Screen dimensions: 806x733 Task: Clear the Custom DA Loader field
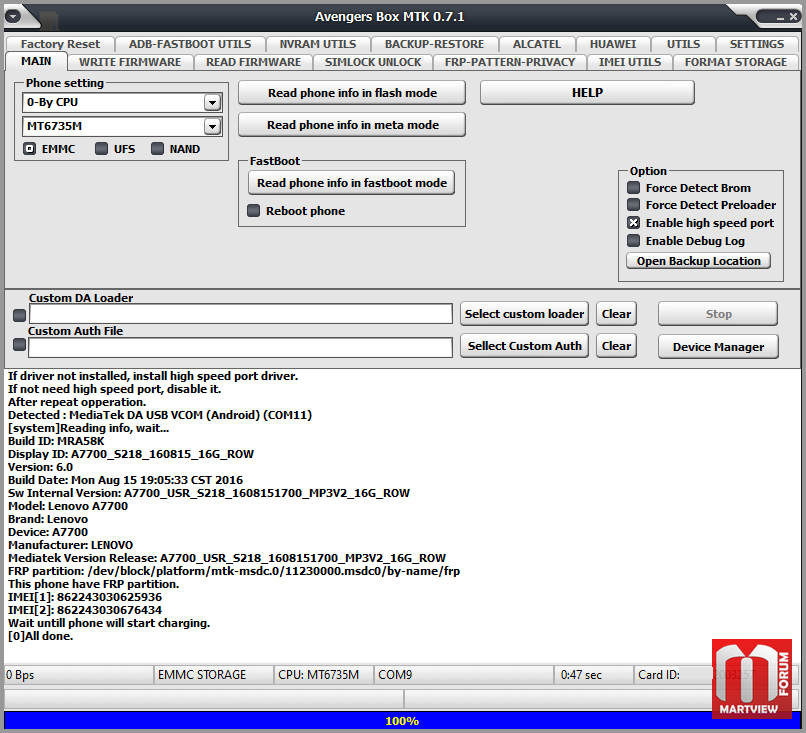pos(616,314)
